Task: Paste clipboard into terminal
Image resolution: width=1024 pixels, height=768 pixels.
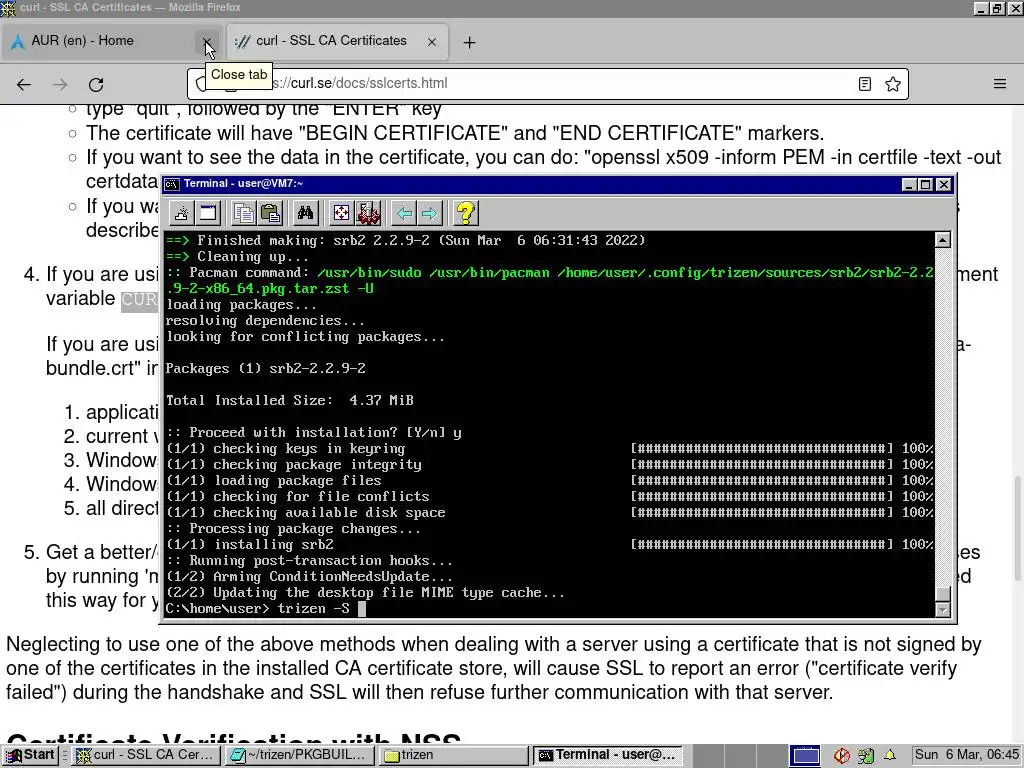Action: pos(270,213)
